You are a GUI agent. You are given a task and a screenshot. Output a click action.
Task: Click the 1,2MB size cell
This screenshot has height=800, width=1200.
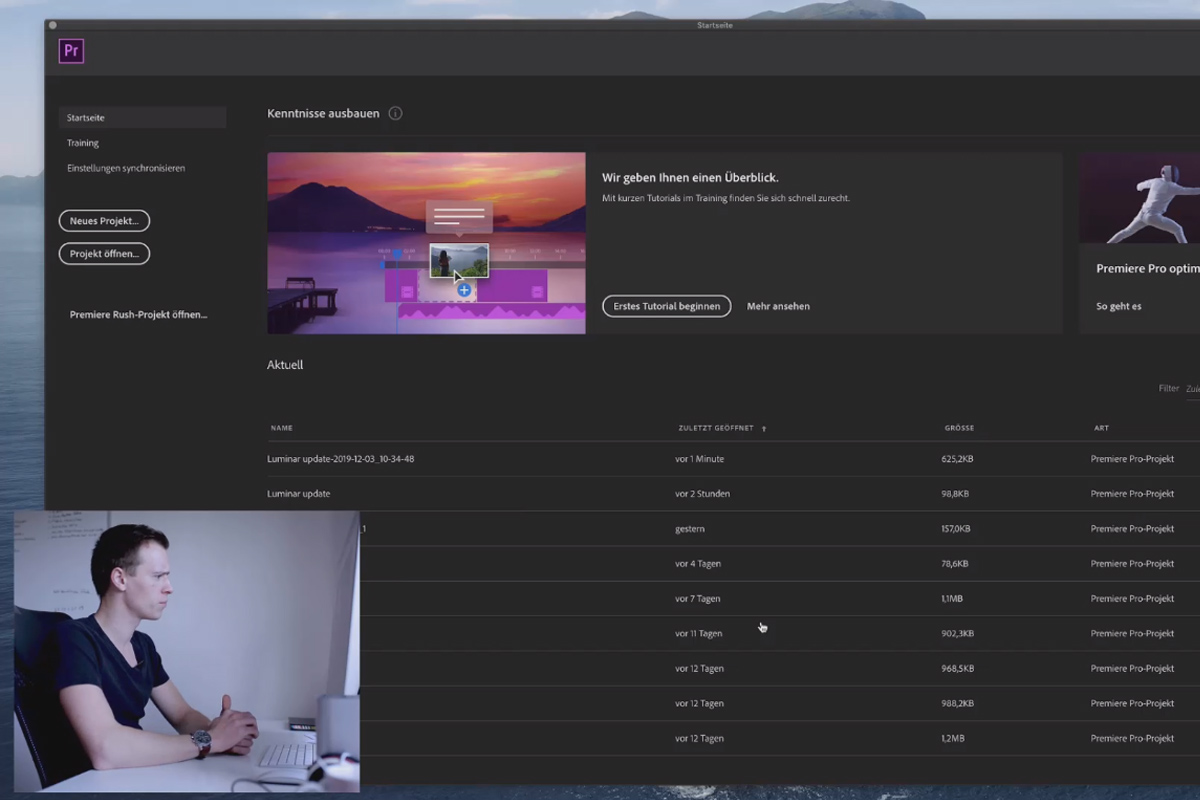952,739
